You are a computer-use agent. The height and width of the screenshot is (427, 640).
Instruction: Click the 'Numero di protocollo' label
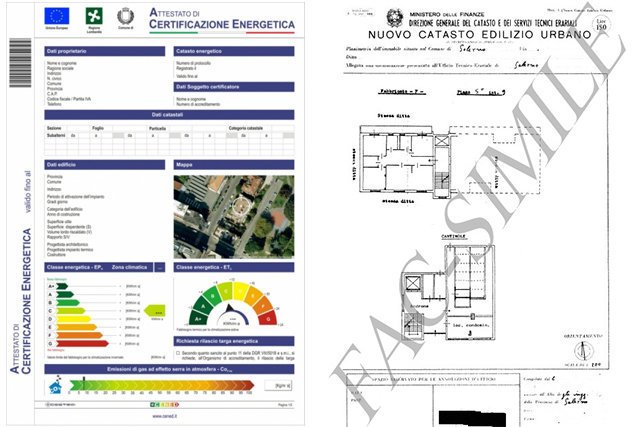pos(193,63)
